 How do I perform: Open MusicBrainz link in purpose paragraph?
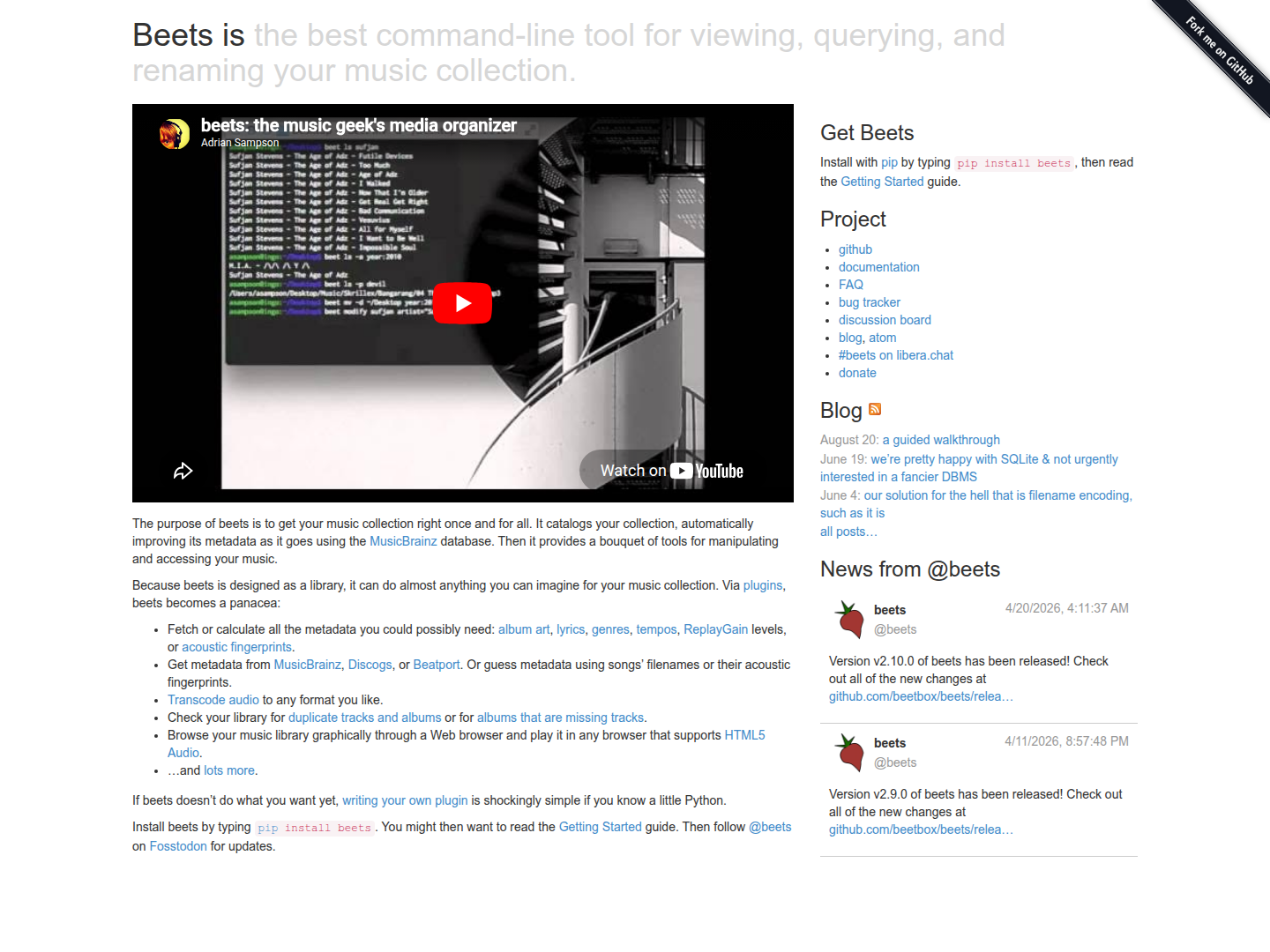(x=403, y=541)
